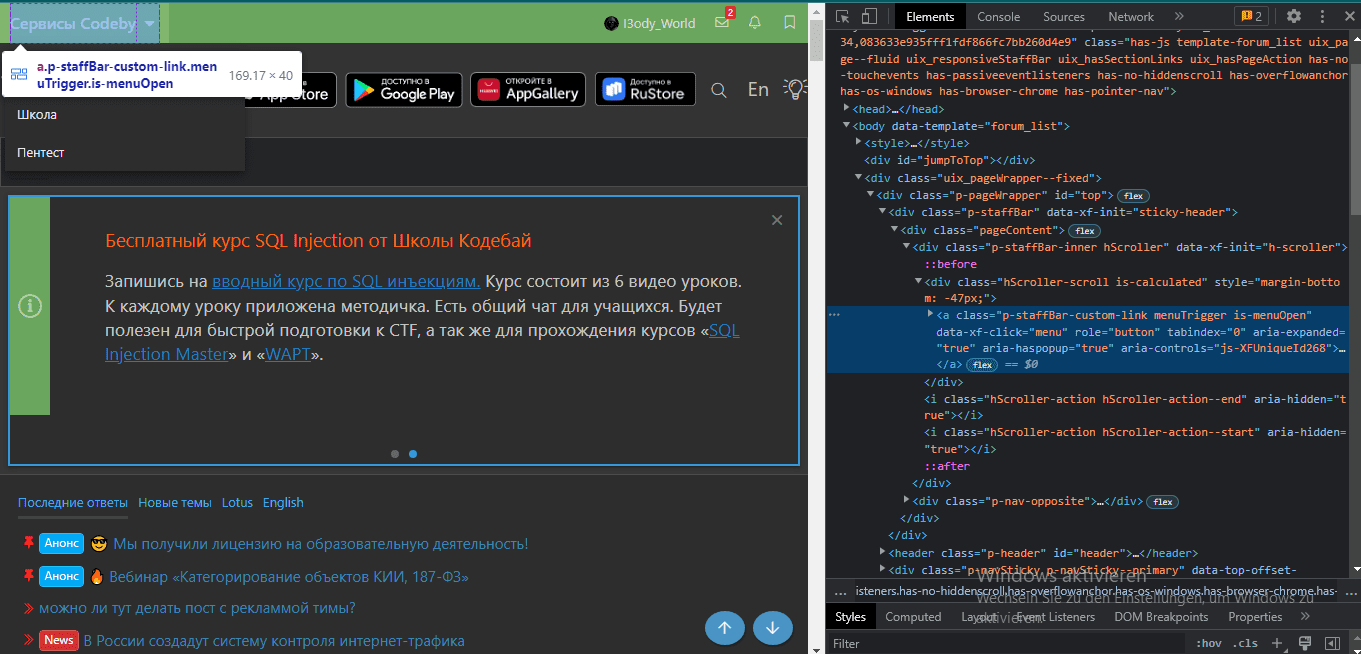The image size is (1361, 654).
Task: Toggle the :hov element state panel
Action: 1209,643
